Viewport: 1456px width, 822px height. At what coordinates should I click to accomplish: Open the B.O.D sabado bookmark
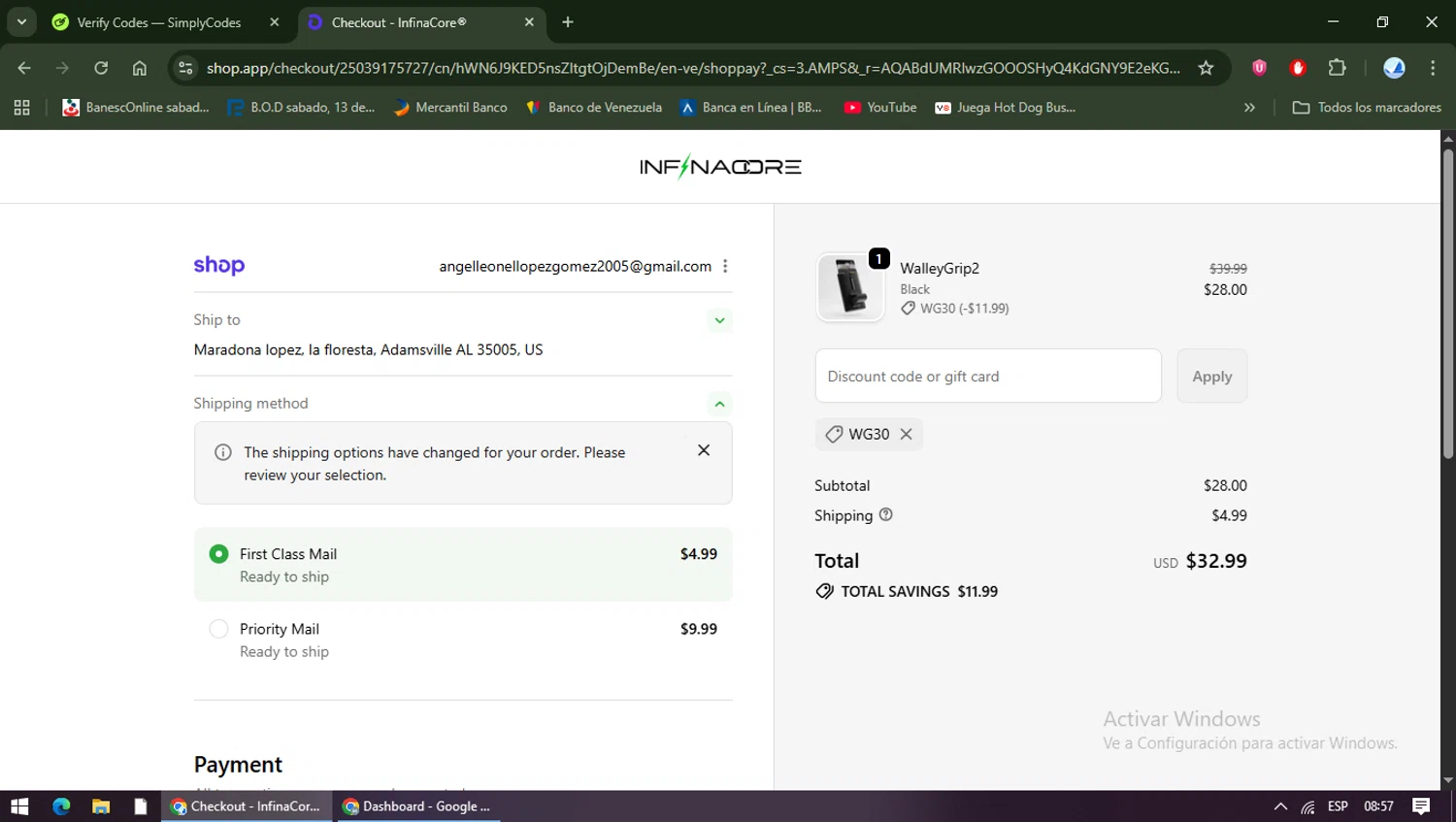click(x=301, y=108)
